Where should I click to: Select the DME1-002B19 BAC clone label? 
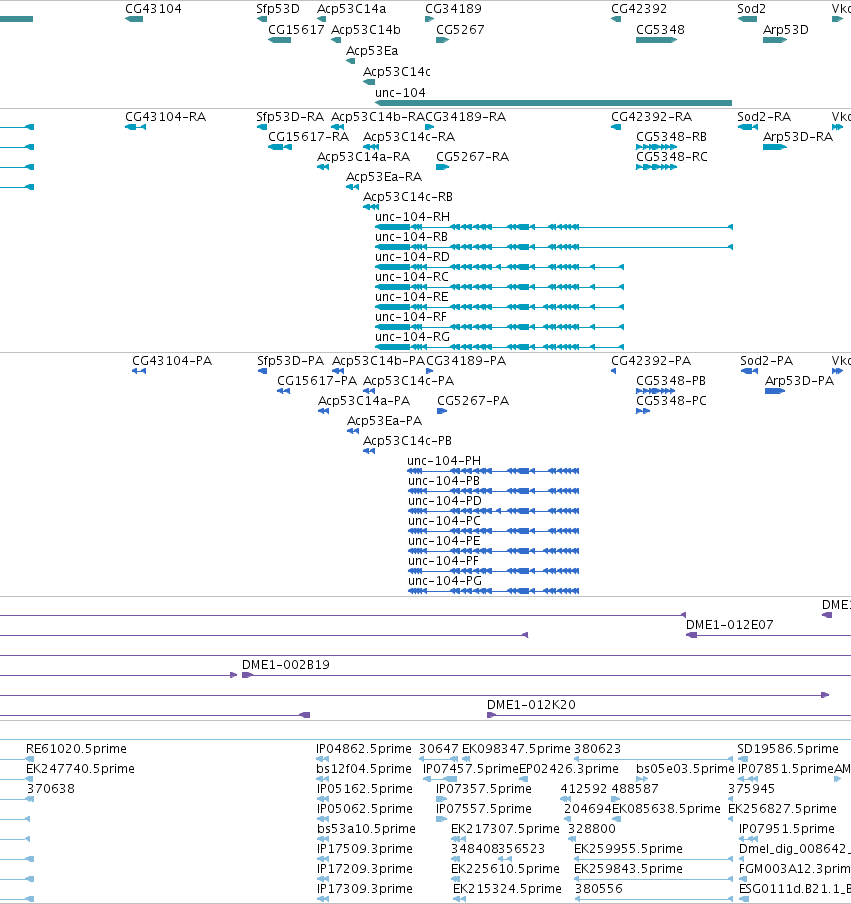point(285,665)
